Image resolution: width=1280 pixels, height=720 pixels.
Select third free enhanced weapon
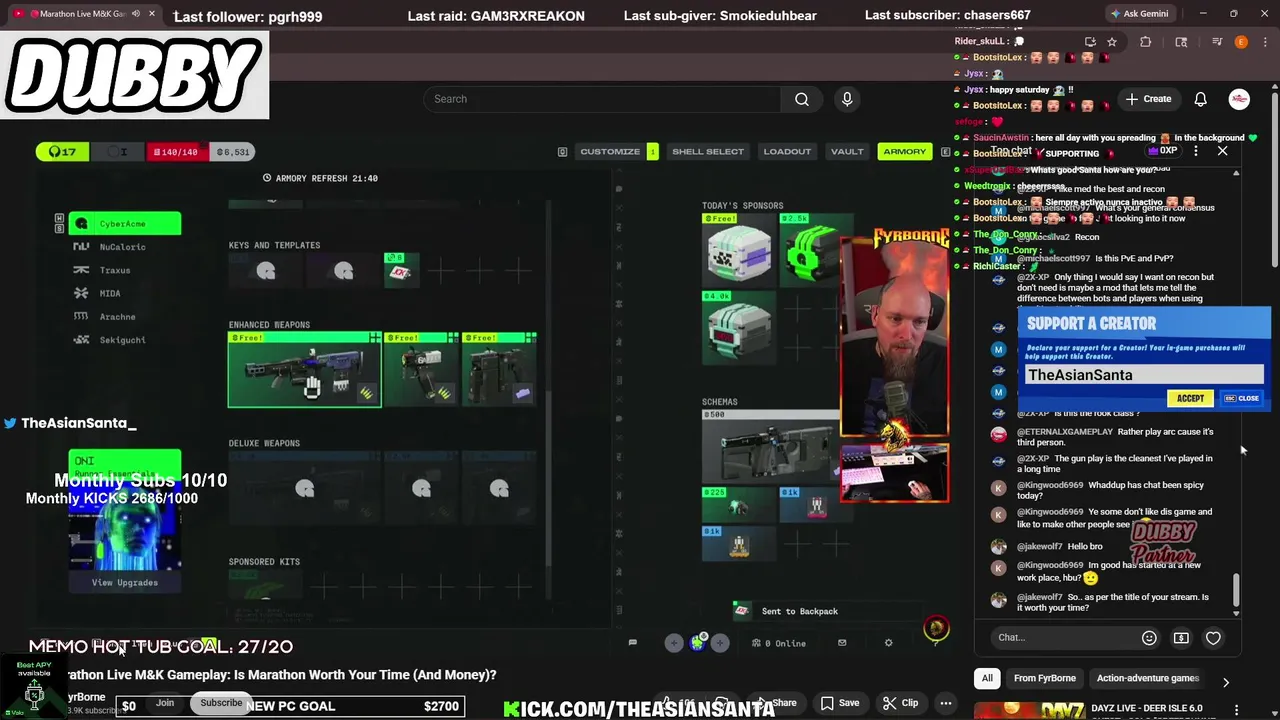(500, 370)
